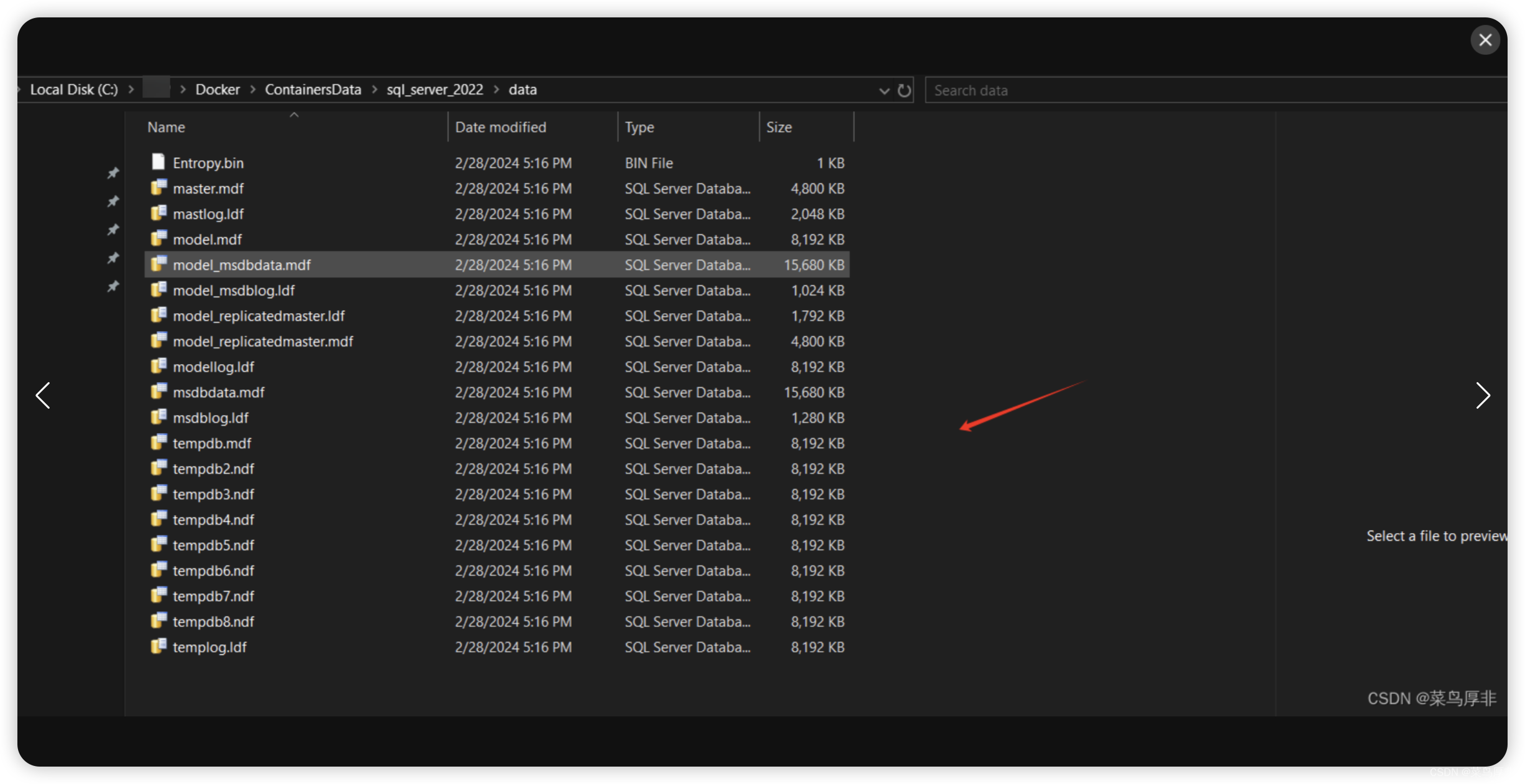Click the tempdb4.ndf file icon

pos(158,519)
